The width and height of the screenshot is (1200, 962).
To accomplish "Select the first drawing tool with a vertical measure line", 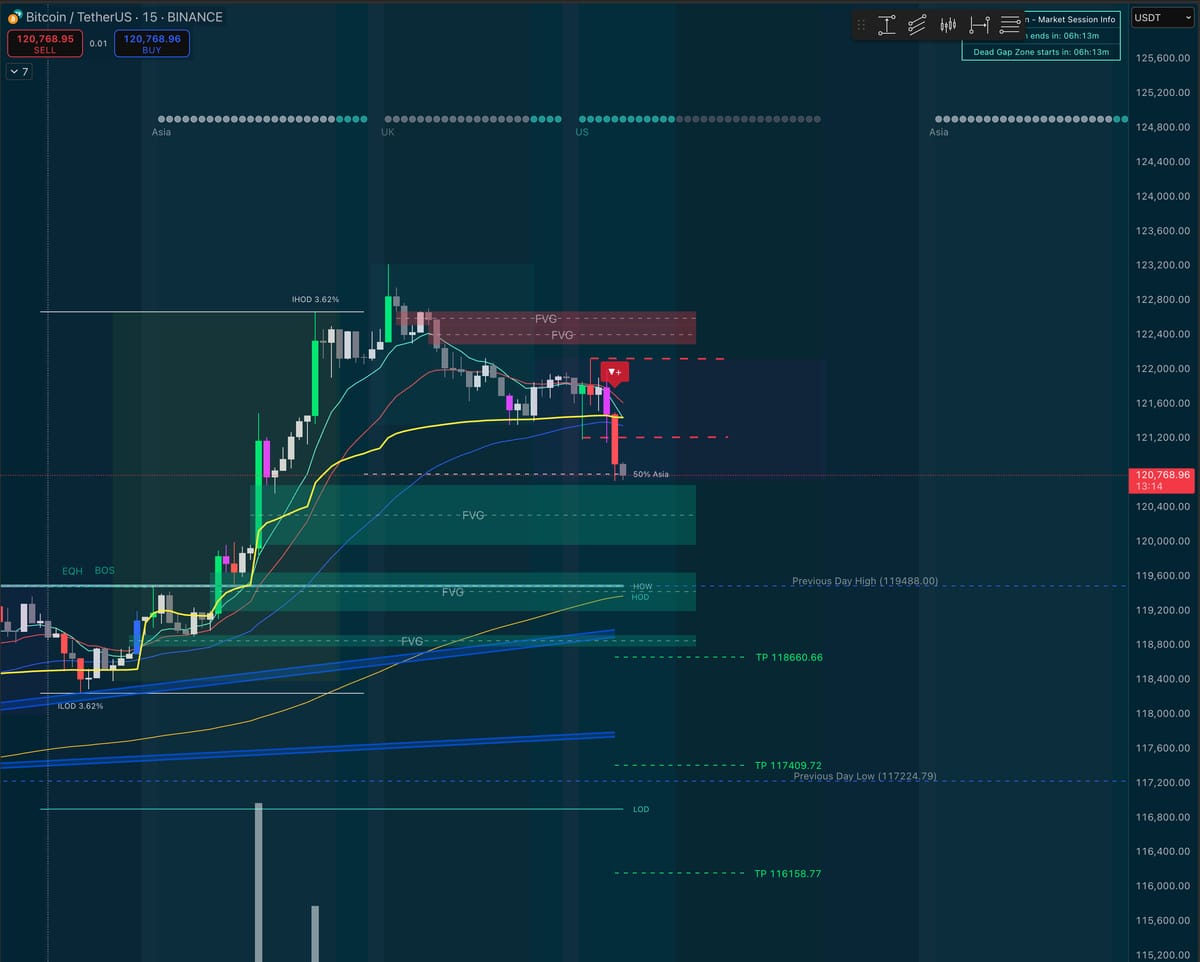I will click(886, 25).
